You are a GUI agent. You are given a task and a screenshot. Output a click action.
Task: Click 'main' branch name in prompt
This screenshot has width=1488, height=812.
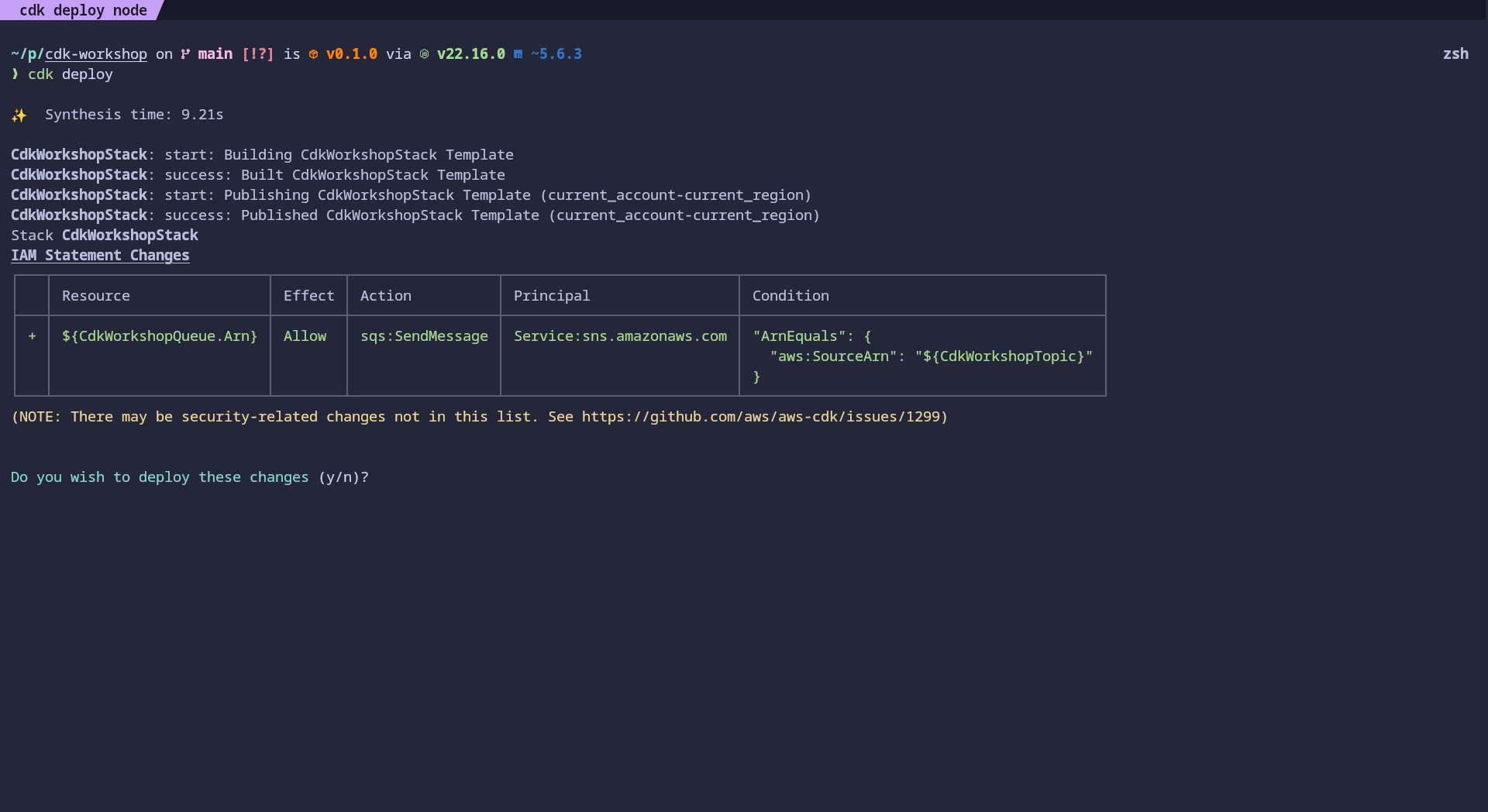(215, 54)
